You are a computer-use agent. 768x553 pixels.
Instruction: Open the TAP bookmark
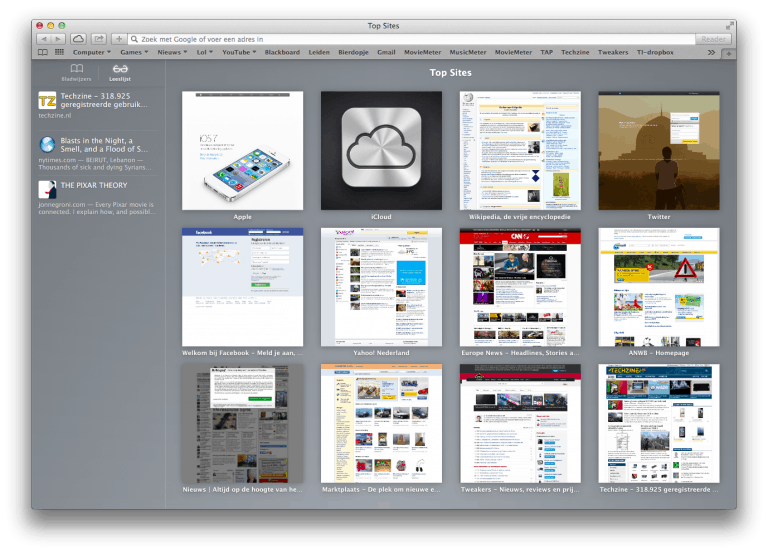tap(547, 52)
